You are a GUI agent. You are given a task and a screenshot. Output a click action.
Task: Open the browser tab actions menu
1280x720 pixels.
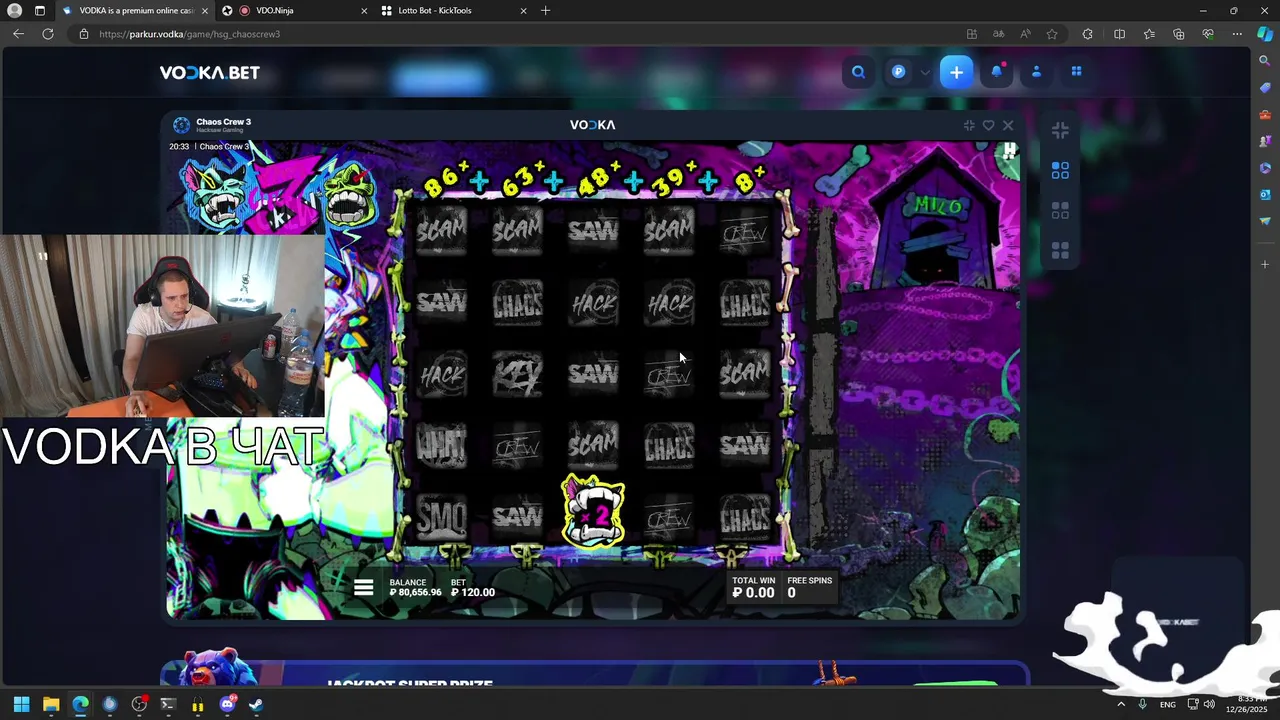(x=40, y=10)
